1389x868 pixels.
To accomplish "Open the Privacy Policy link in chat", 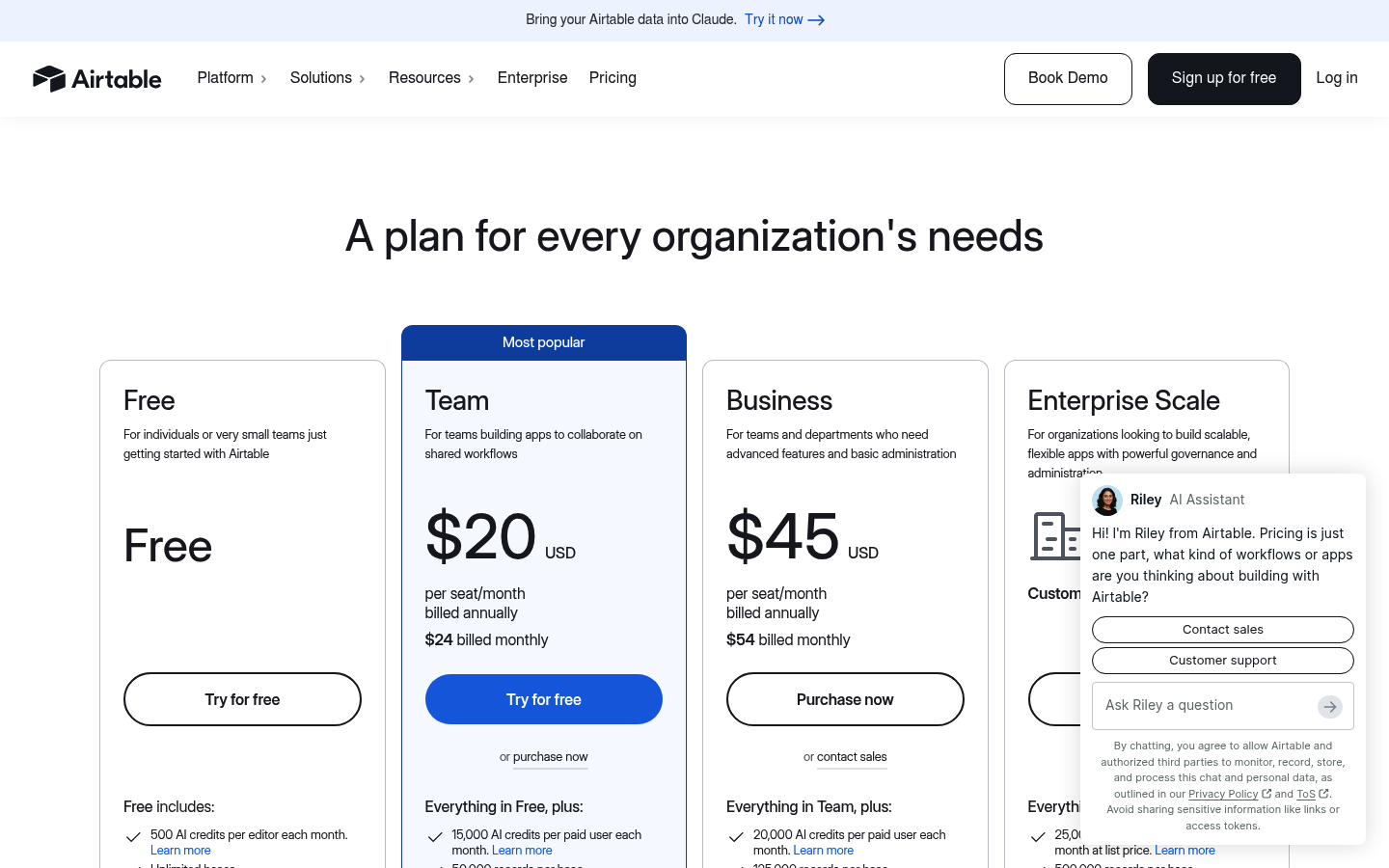I will tap(1223, 794).
